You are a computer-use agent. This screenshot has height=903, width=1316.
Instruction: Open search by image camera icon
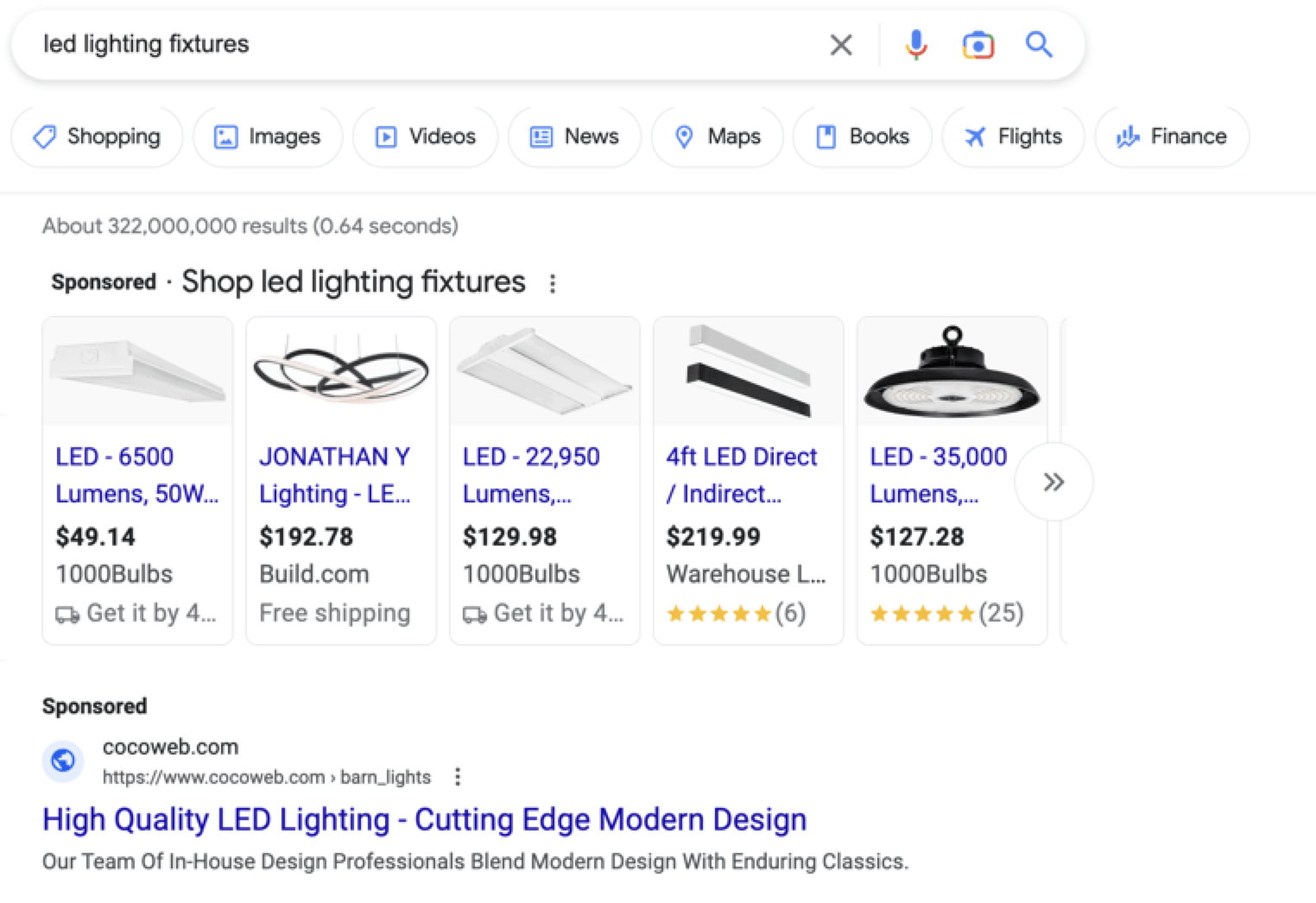point(978,45)
